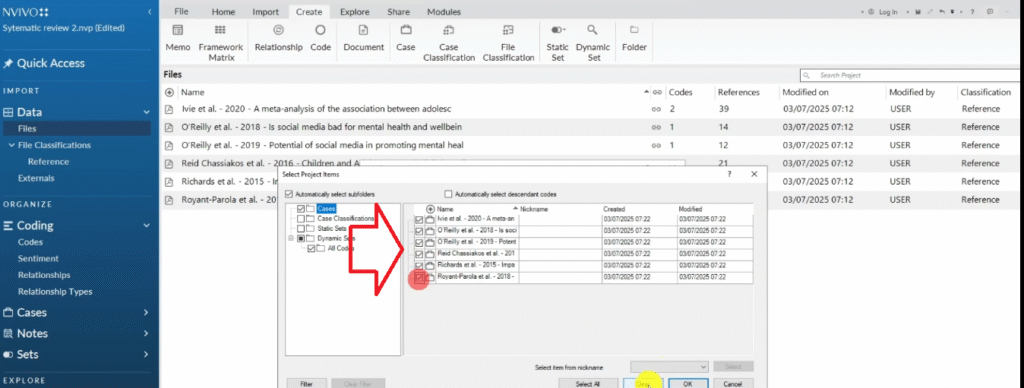This screenshot has height=388, width=1024.
Task: Toggle Automatically select subfolders checkbox
Action: (x=289, y=194)
